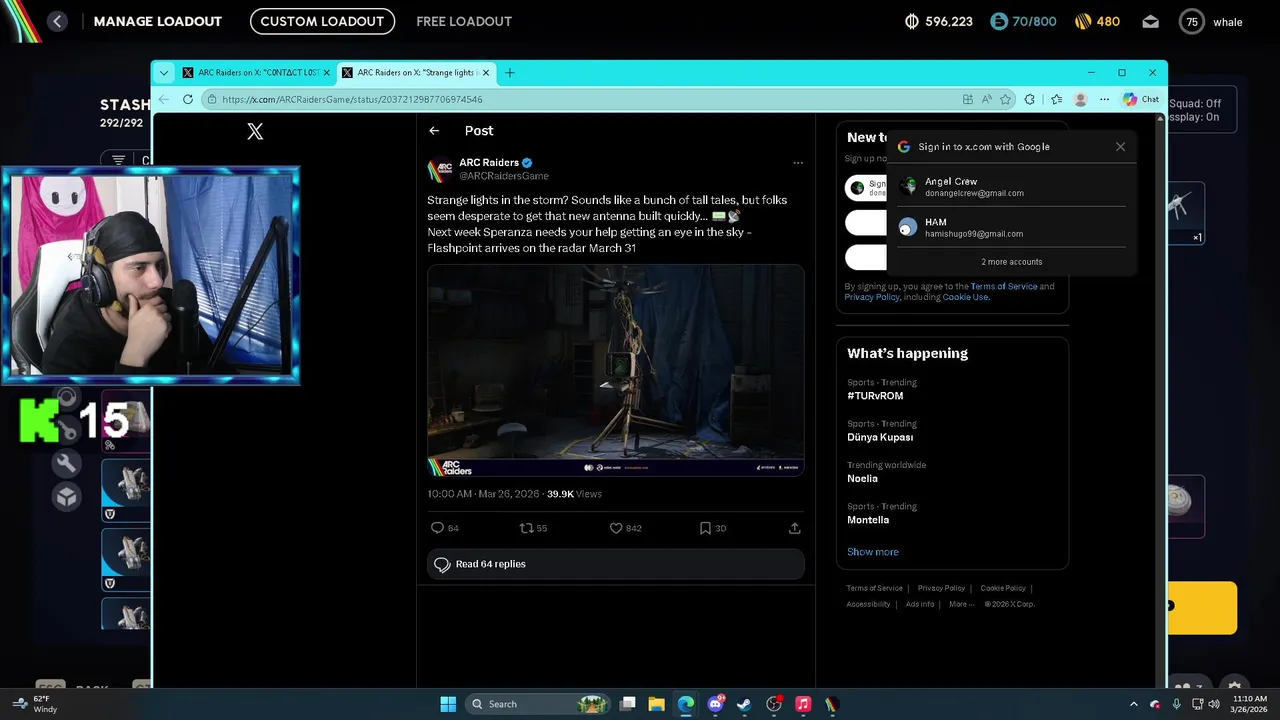The height and width of the screenshot is (720, 1280).
Task: Close the Sign in with Google popup
Action: (x=1120, y=147)
